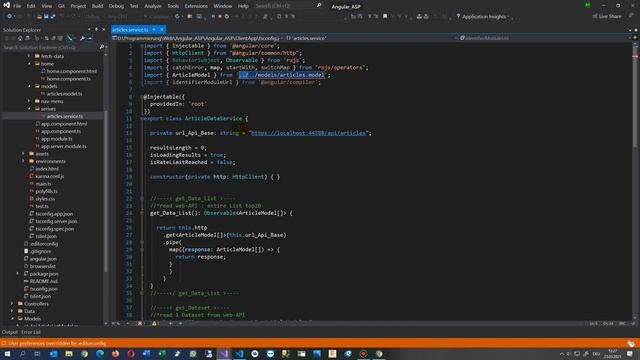This screenshot has height=360, width=640.
Task: Click the Live Share button
Action: pos(607,16)
